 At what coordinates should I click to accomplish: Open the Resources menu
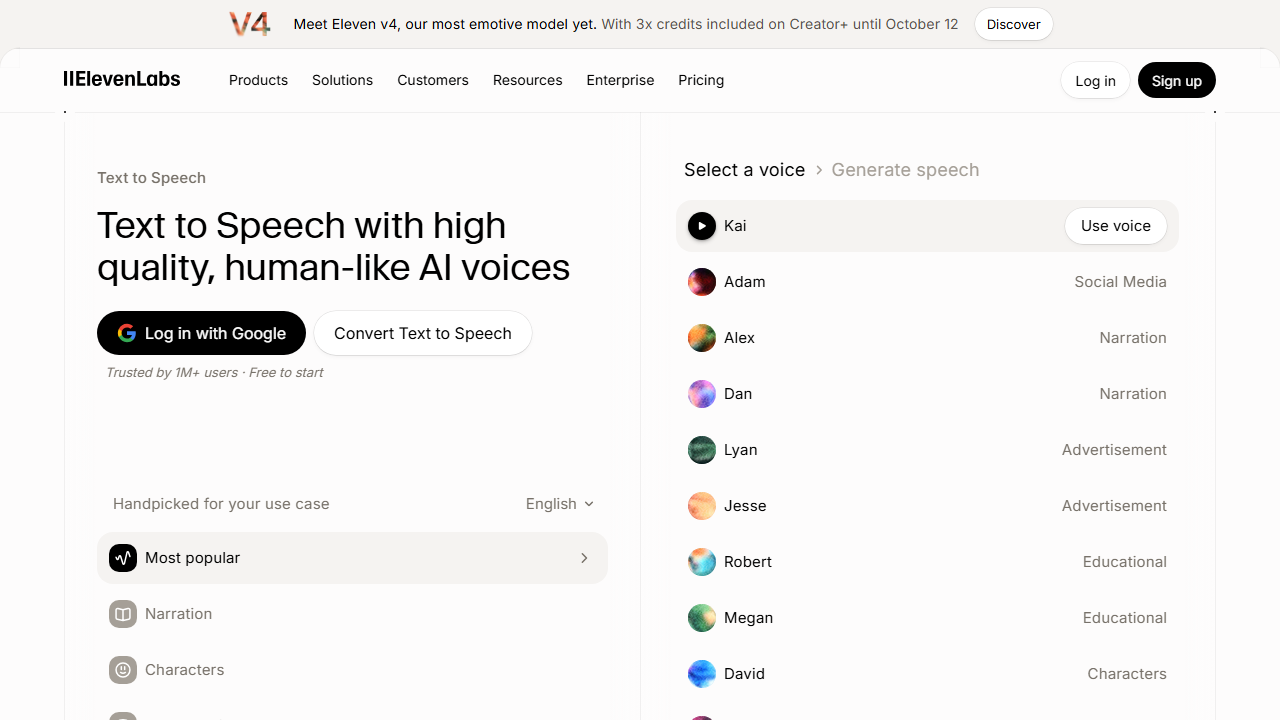[527, 80]
